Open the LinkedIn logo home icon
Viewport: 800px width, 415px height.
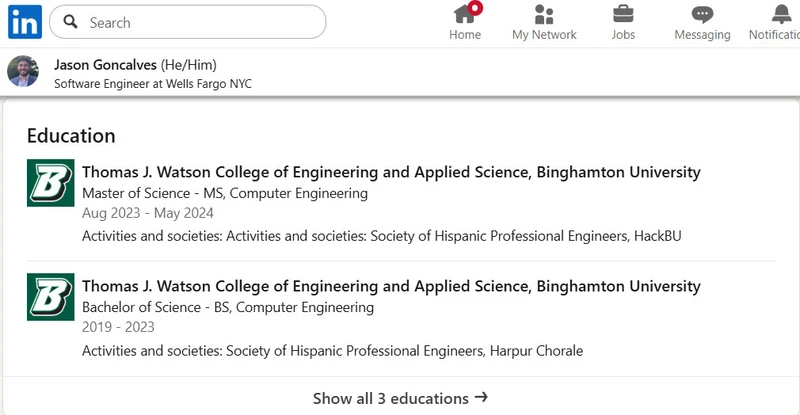pyautogui.click(x=25, y=22)
